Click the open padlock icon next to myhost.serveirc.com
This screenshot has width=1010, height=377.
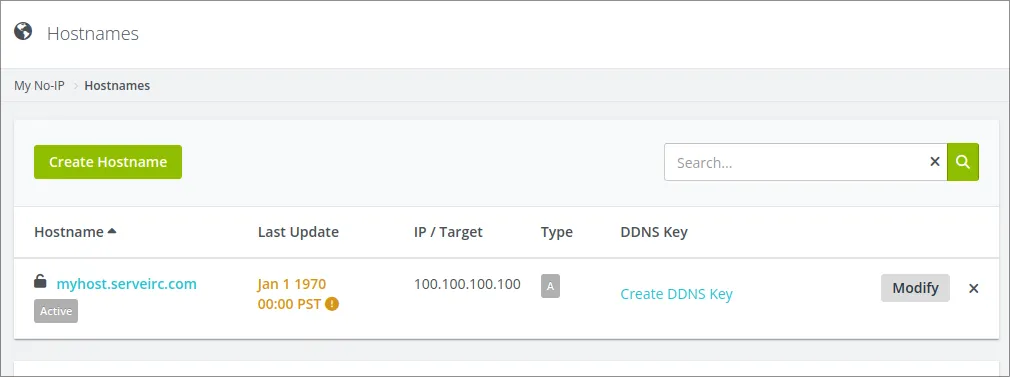40,282
